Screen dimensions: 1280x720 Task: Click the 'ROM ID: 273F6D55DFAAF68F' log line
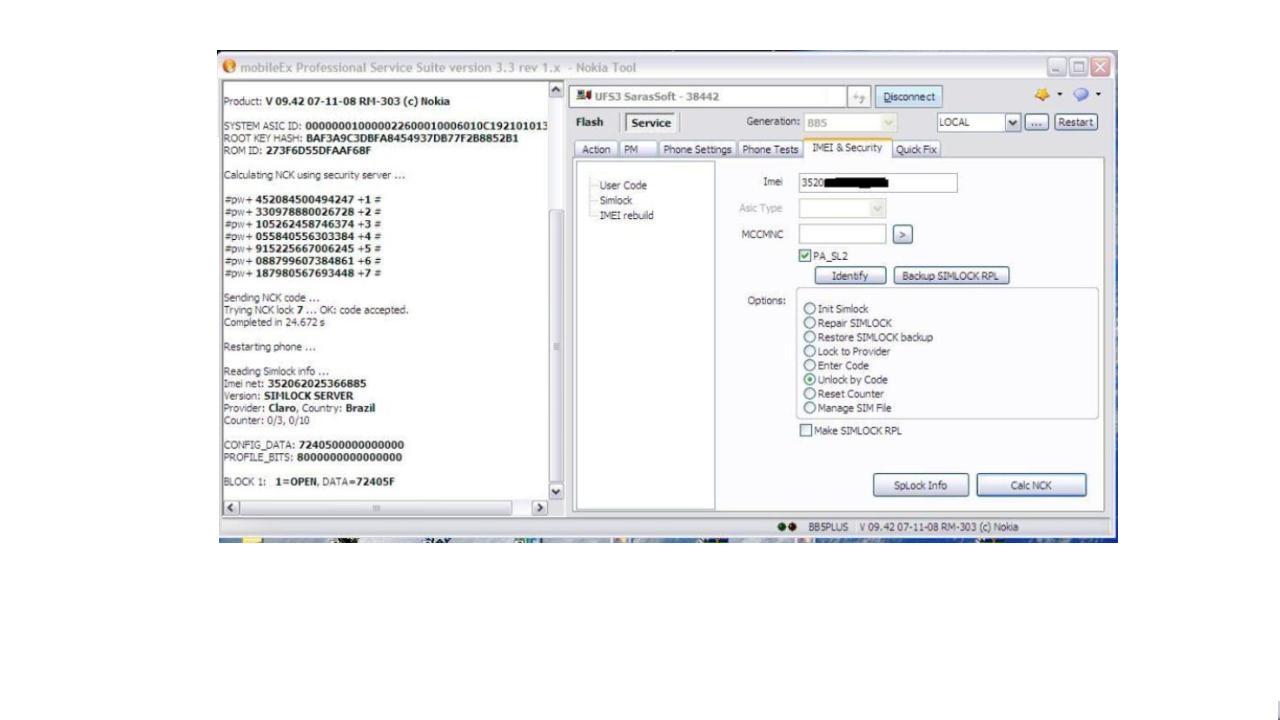(297, 150)
